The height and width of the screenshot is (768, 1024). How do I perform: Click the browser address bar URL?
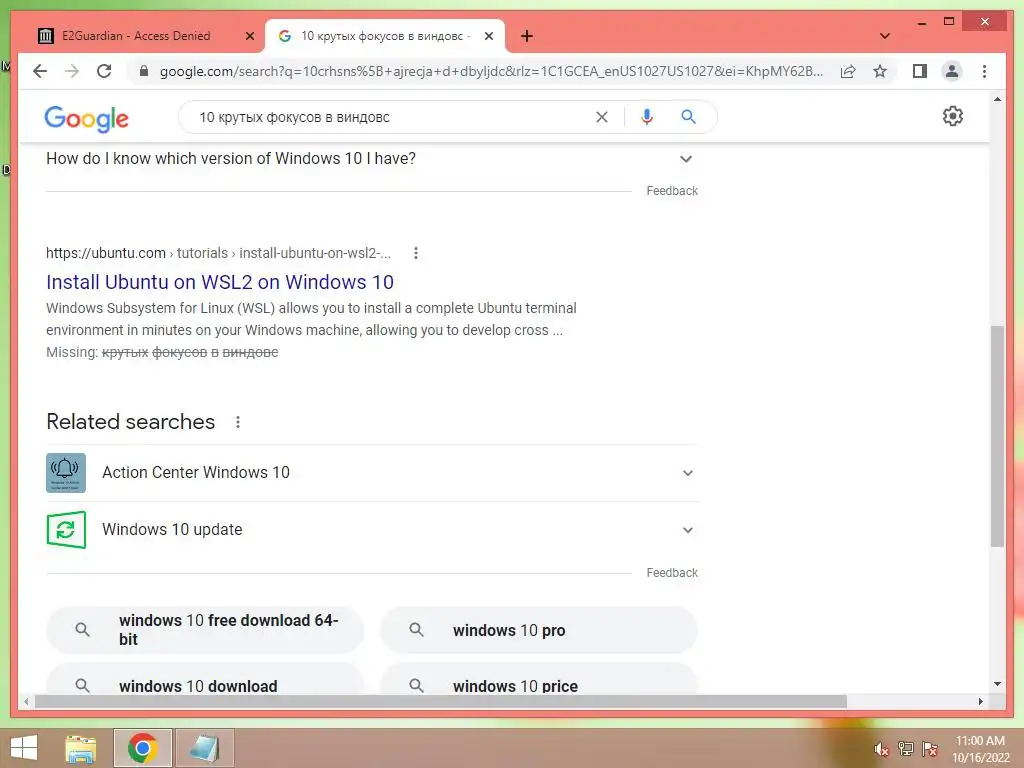[491, 71]
